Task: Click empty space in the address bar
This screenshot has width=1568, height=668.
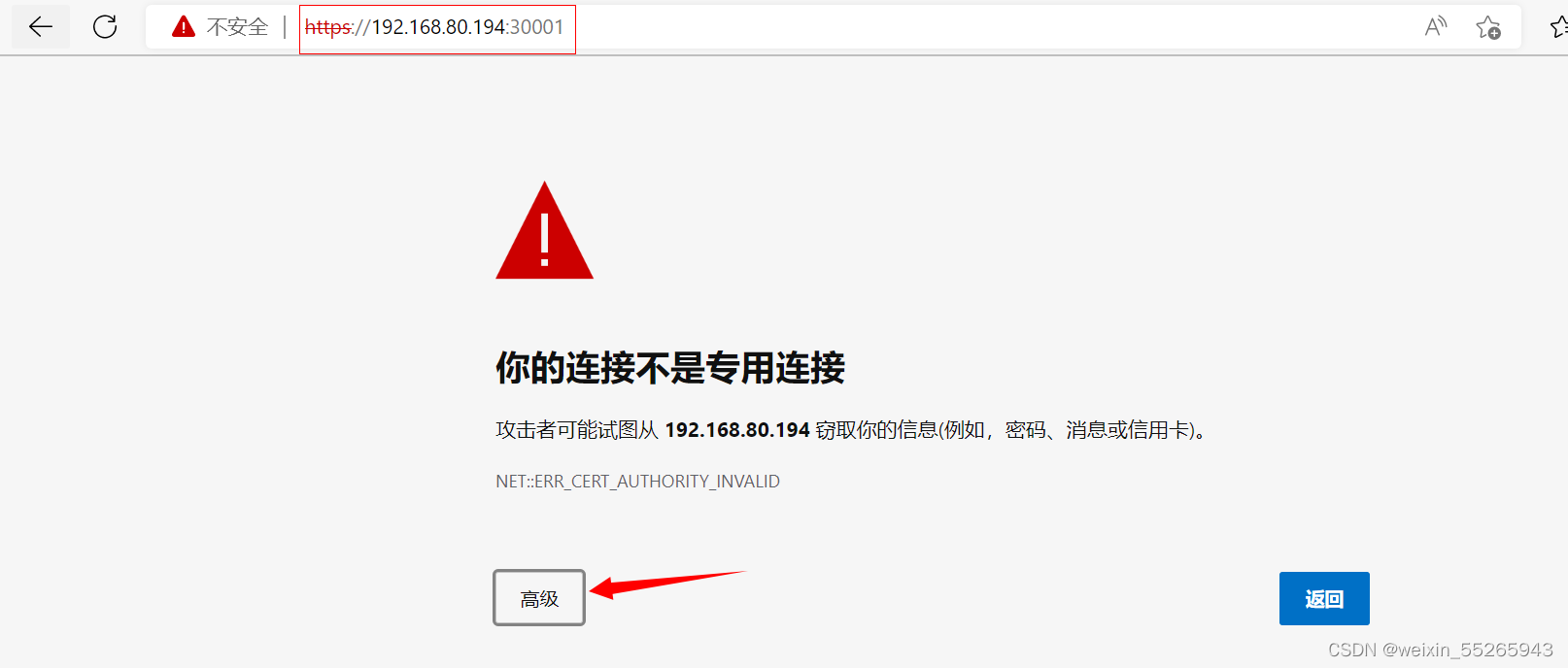Action: click(x=991, y=27)
